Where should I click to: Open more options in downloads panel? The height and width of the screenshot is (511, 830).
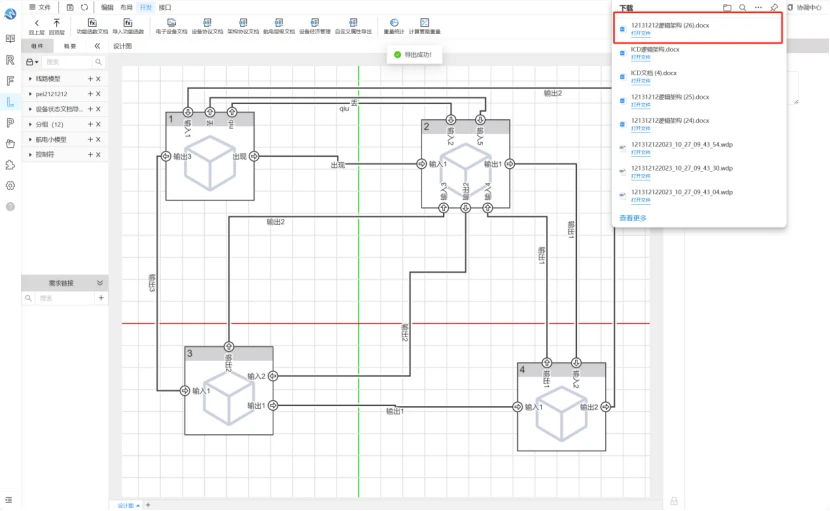tap(759, 7)
